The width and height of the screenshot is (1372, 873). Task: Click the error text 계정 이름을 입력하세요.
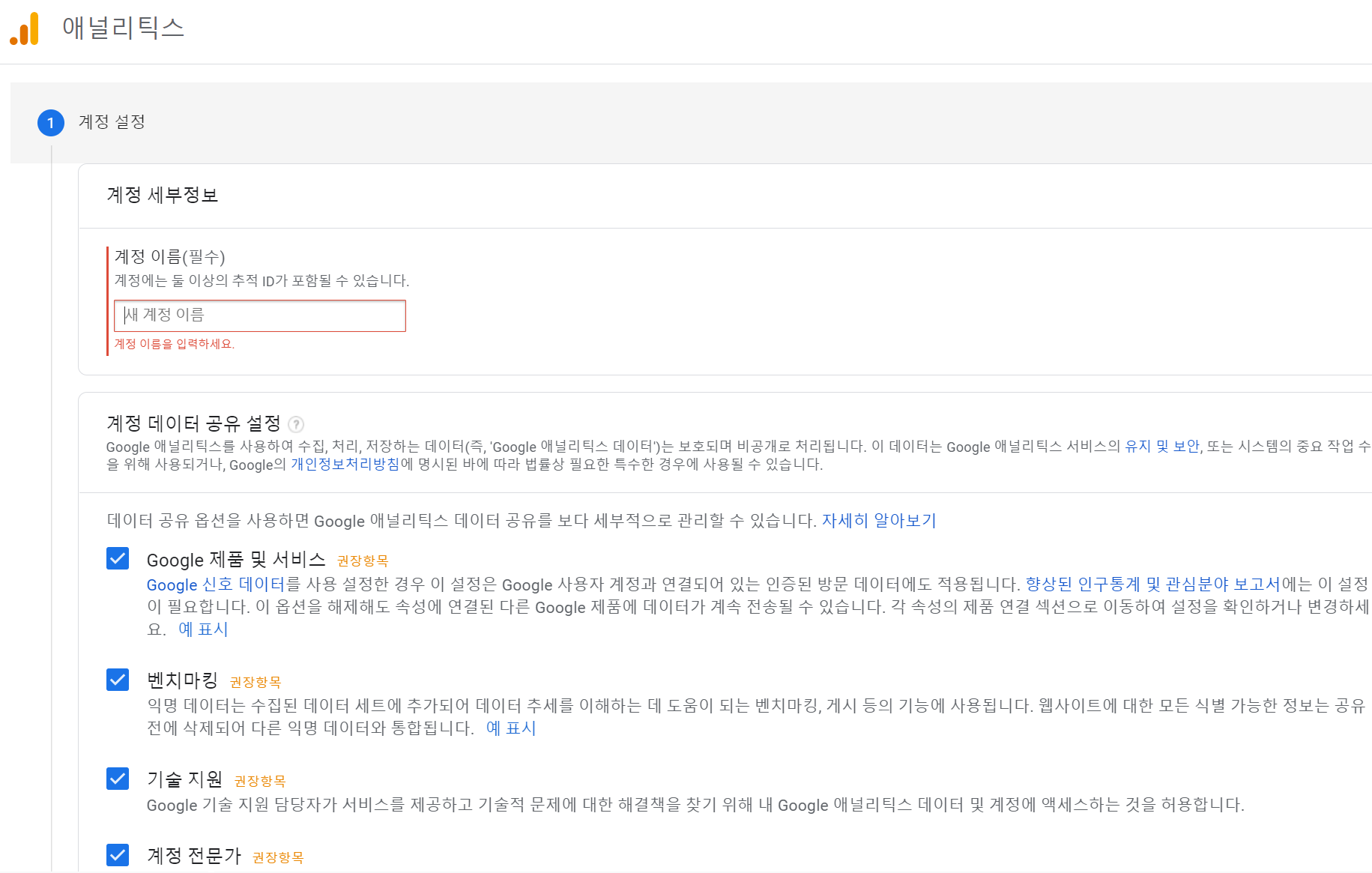tap(175, 344)
